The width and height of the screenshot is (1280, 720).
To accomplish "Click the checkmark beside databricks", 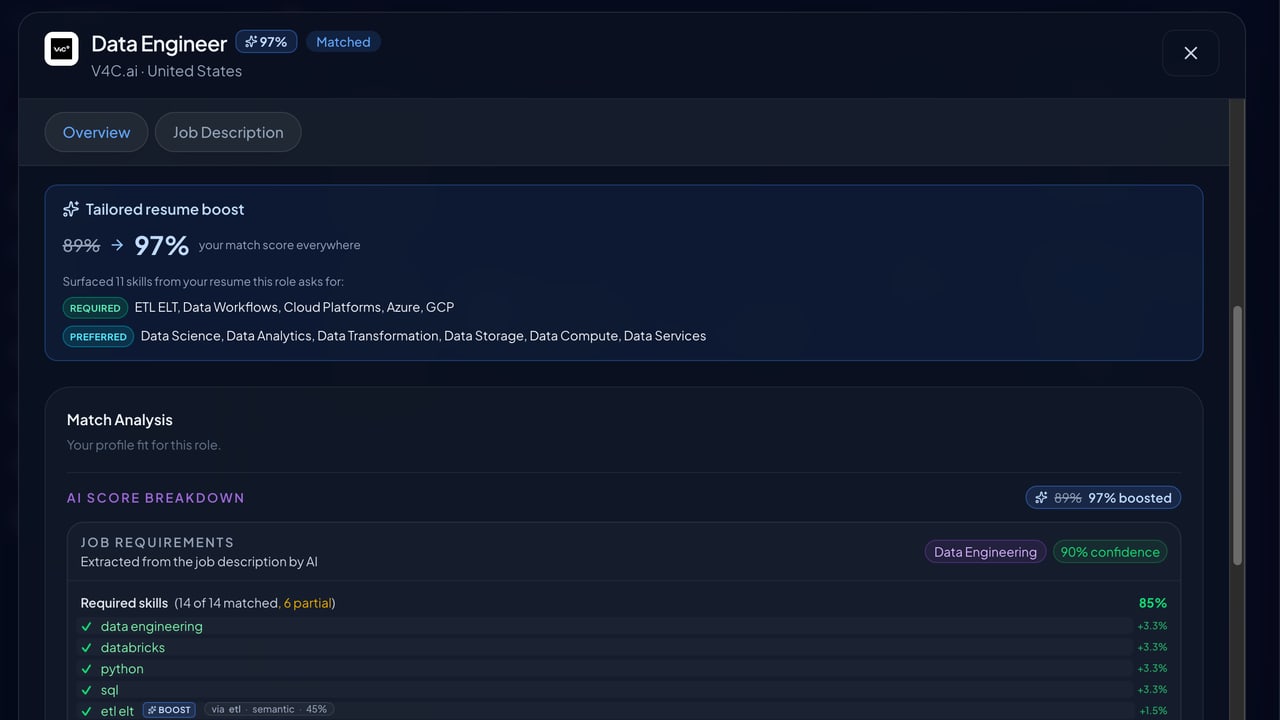I will click(87, 648).
